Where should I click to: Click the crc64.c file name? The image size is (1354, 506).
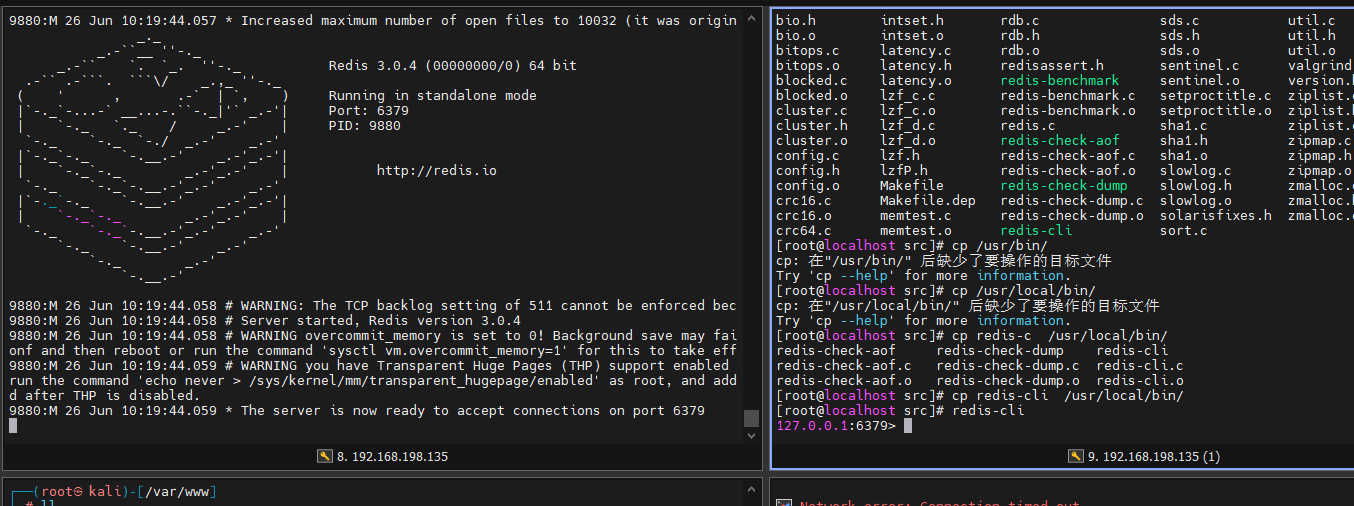coord(804,231)
